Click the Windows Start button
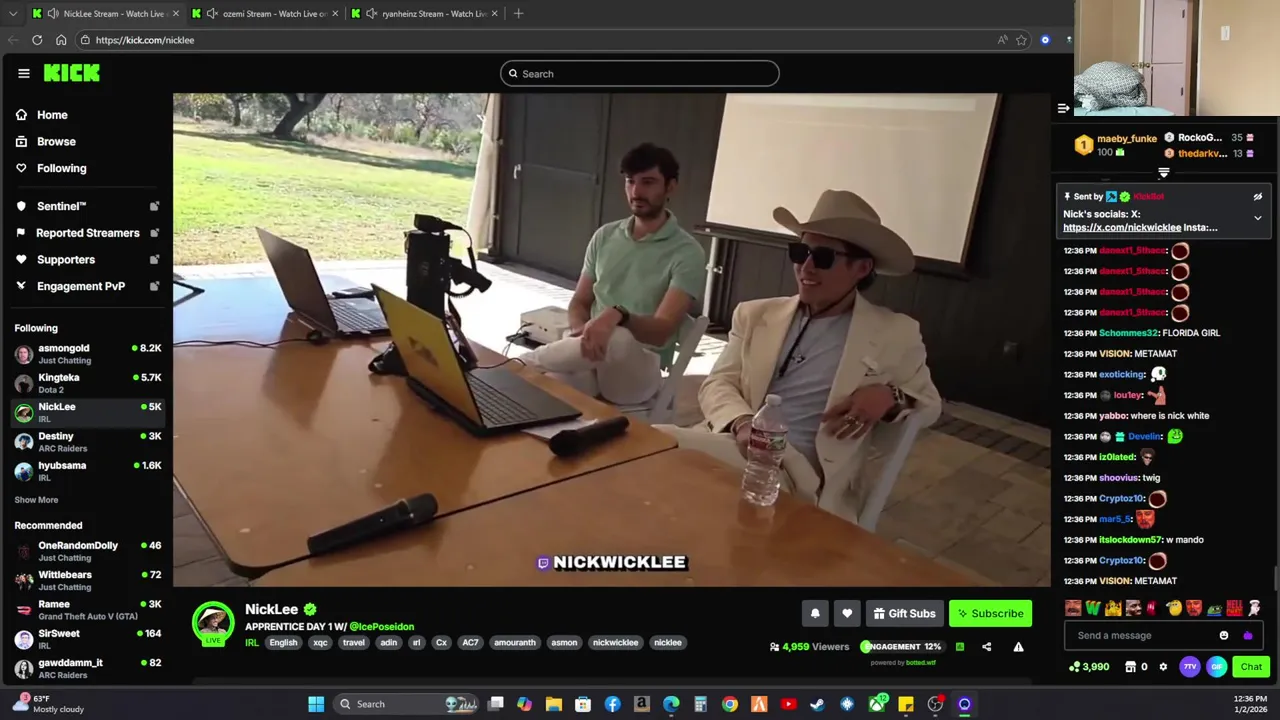This screenshot has width=1280, height=720. 316,704
